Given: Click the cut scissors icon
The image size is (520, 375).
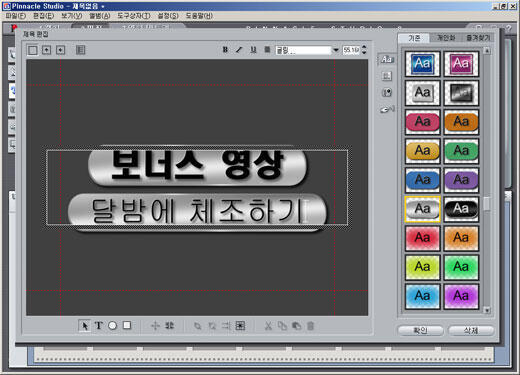Looking at the screenshot, I should (x=268, y=326).
